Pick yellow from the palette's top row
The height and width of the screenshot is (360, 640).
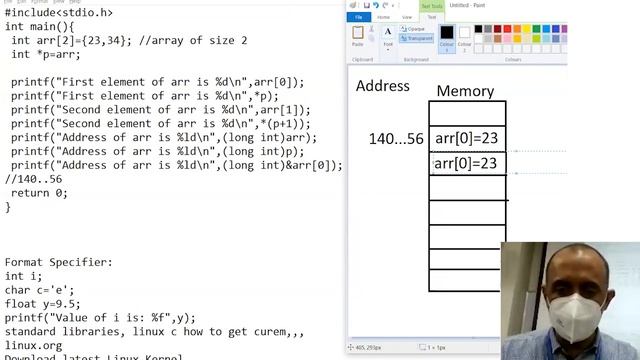click(x=527, y=29)
